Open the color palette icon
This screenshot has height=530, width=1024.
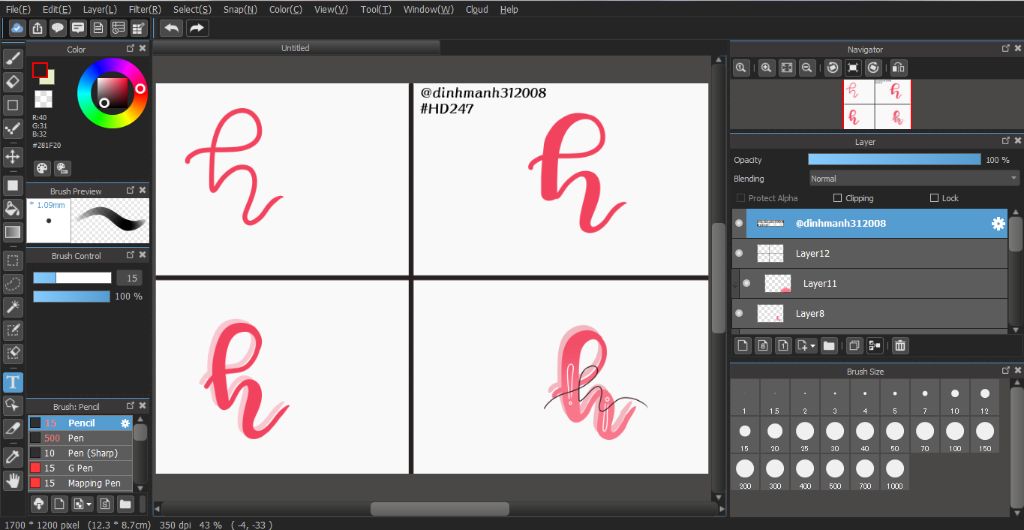(42, 168)
